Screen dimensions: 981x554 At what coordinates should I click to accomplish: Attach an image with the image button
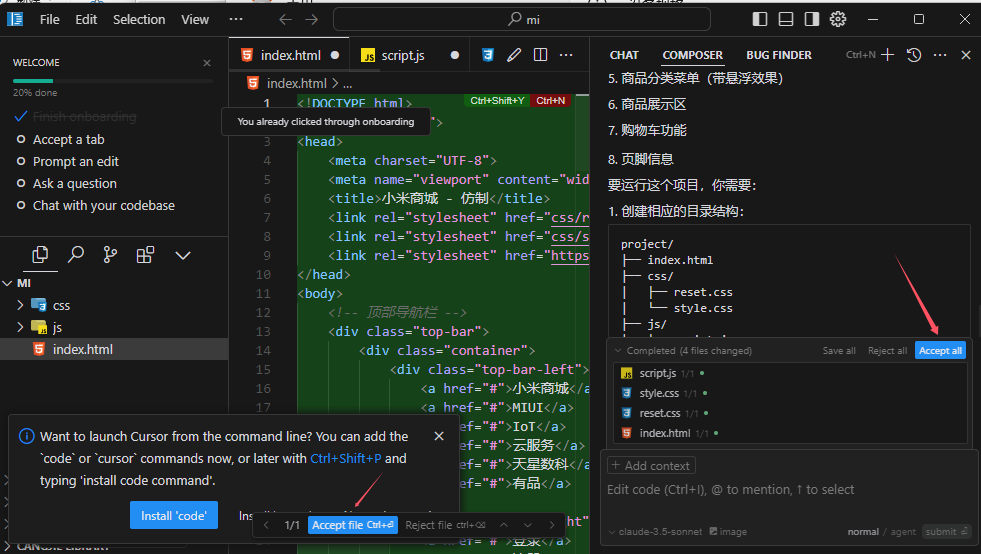[728, 531]
